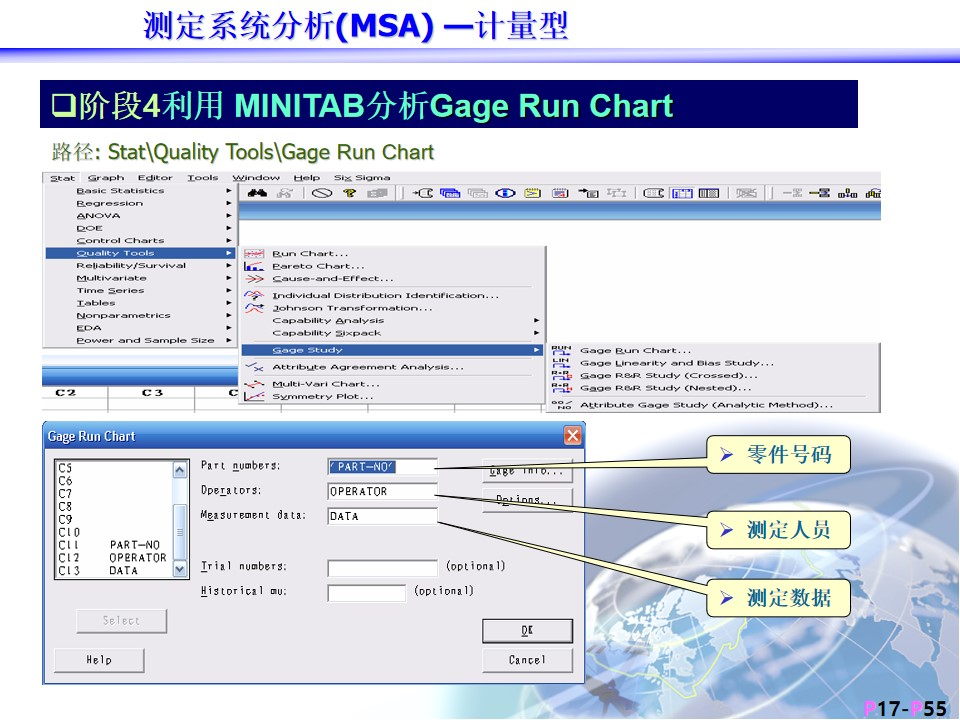Click the yellow question mark Help icon

point(349,193)
